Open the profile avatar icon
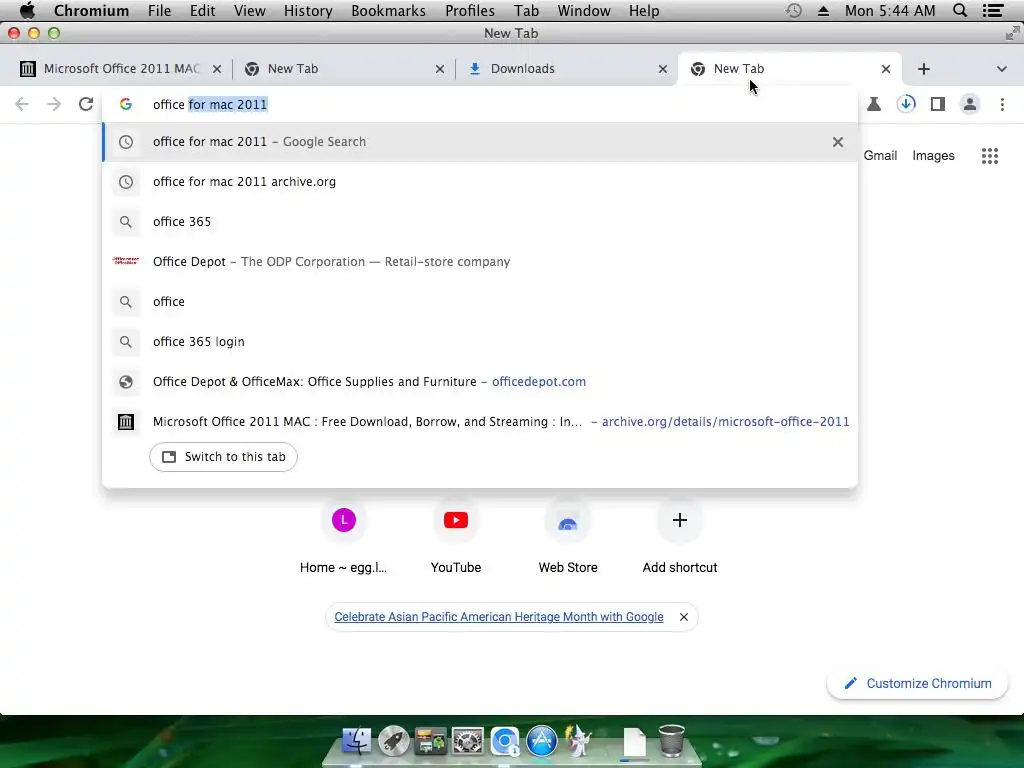Viewport: 1024px width, 768px height. tap(970, 104)
